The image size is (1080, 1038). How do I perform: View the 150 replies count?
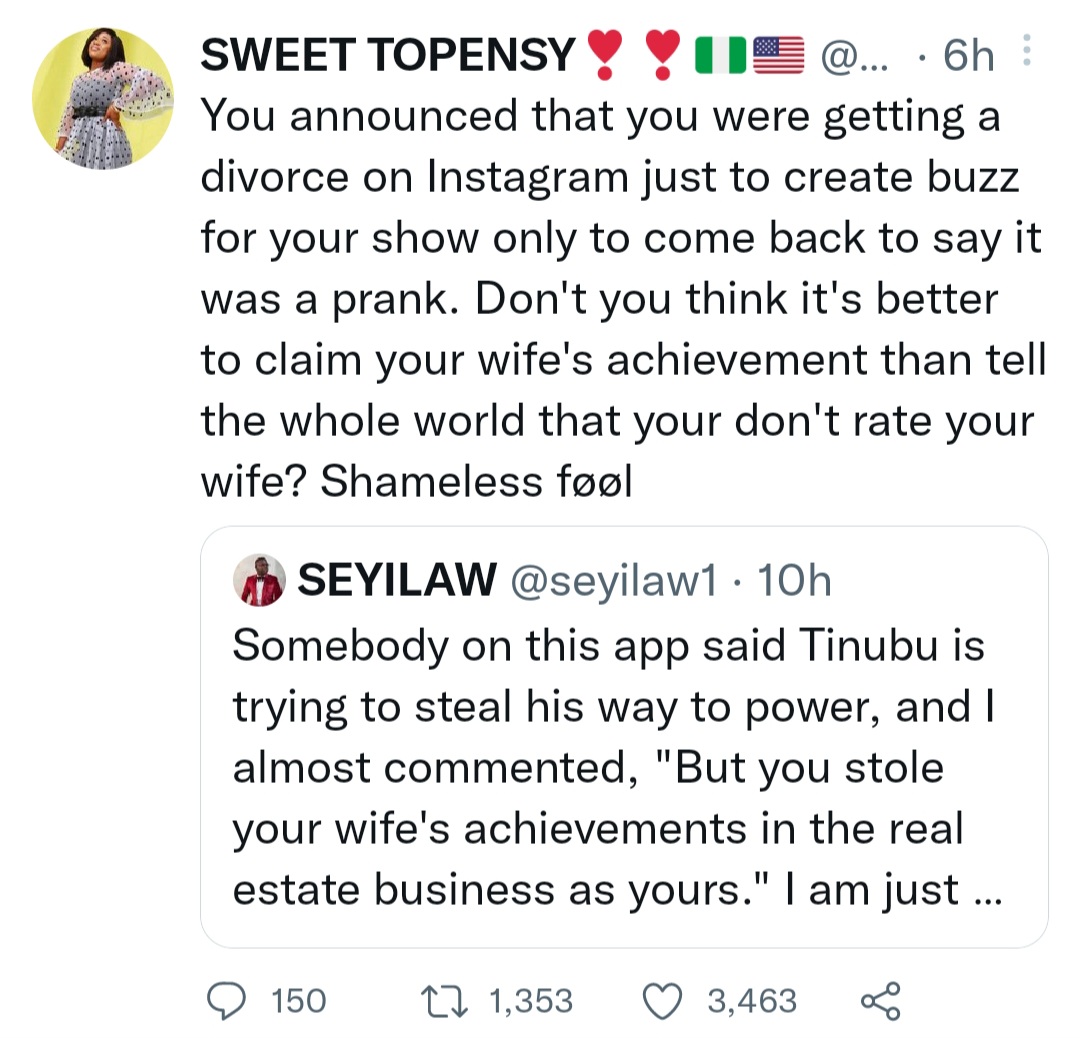(x=299, y=1000)
